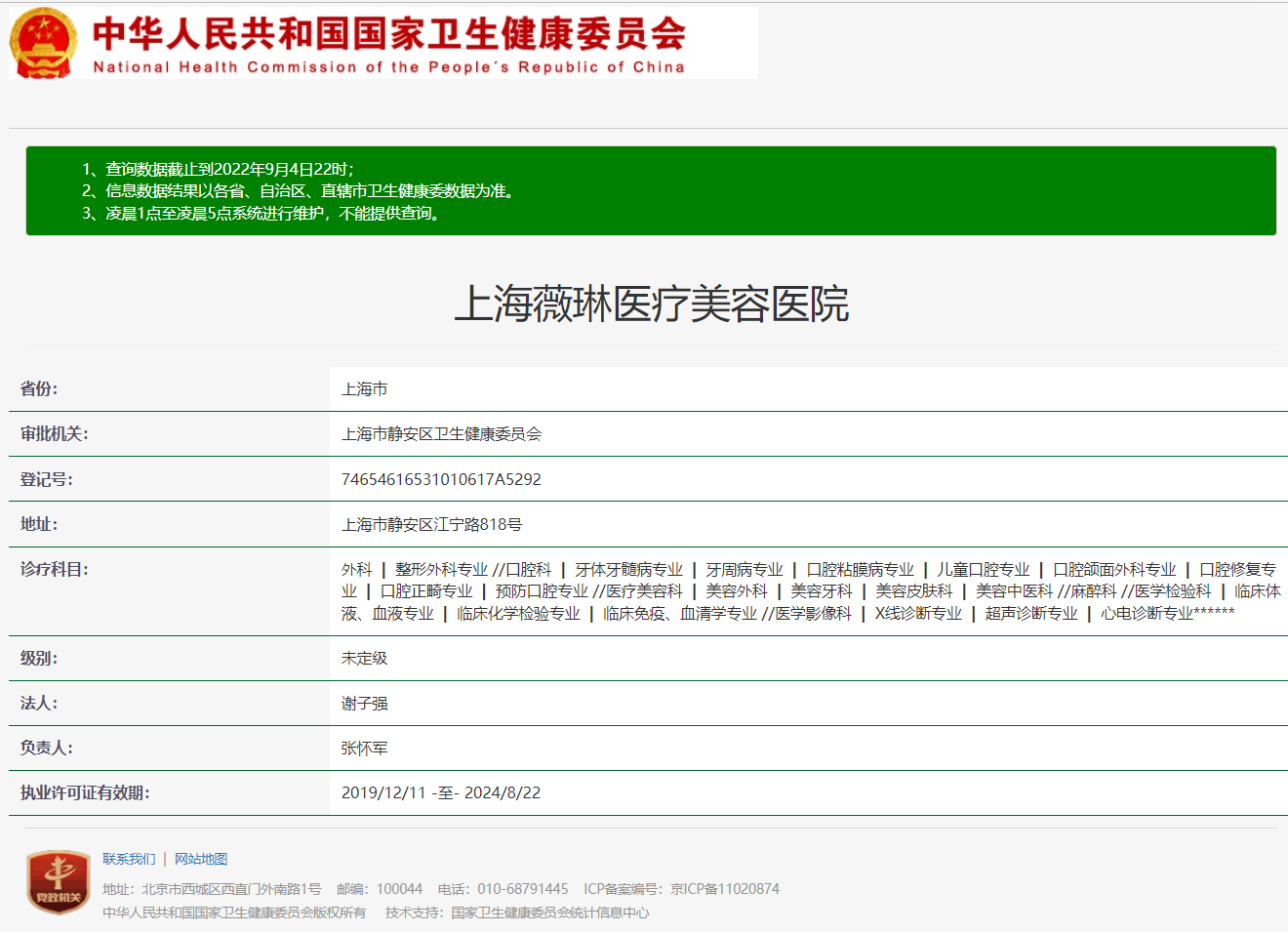The image size is (1288, 932).
Task: Click the notice line starting 信息数据结果以各省
Action: pos(299,191)
